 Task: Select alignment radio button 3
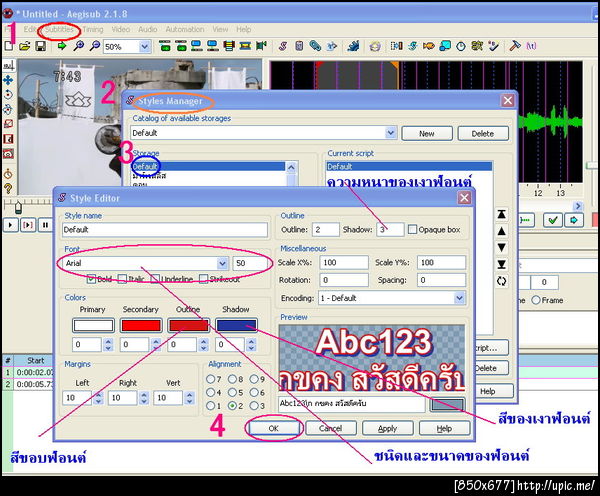click(254, 406)
